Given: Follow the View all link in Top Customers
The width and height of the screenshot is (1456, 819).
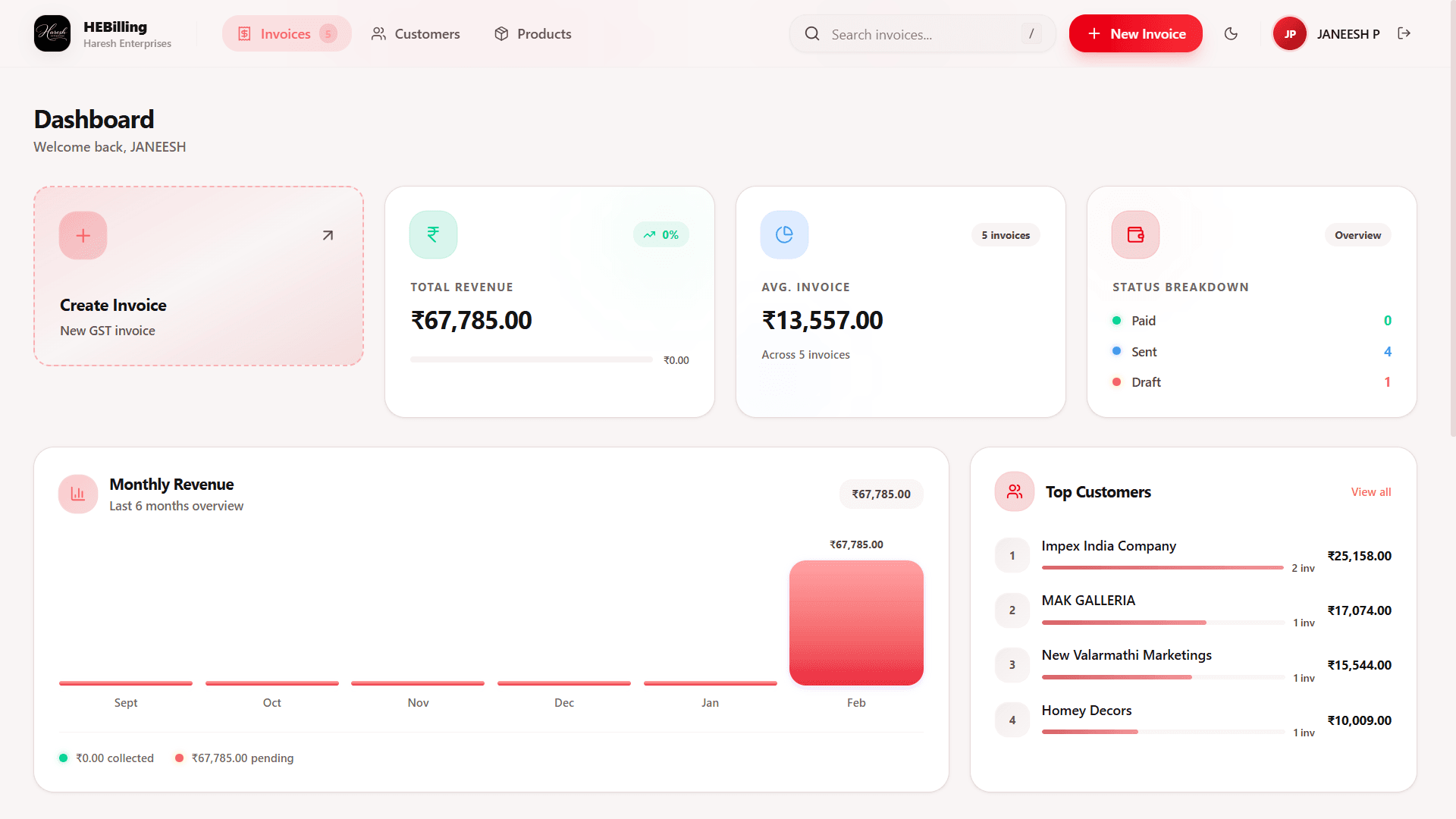Looking at the screenshot, I should point(1370,491).
